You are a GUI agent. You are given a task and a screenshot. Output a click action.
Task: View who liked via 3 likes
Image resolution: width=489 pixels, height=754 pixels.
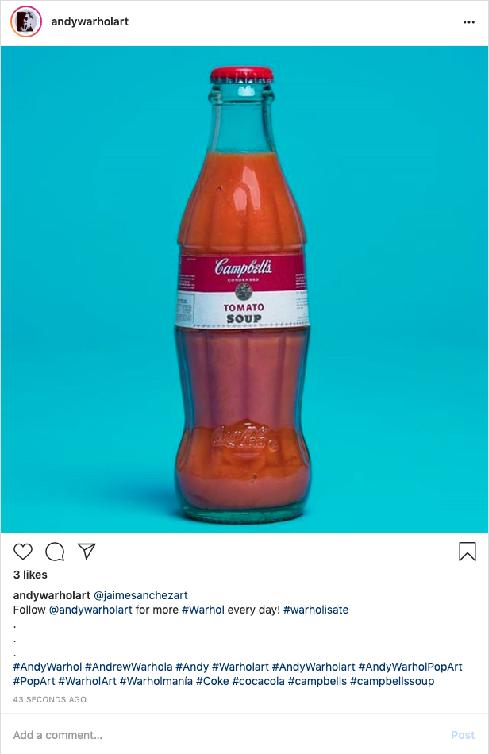coord(30,575)
